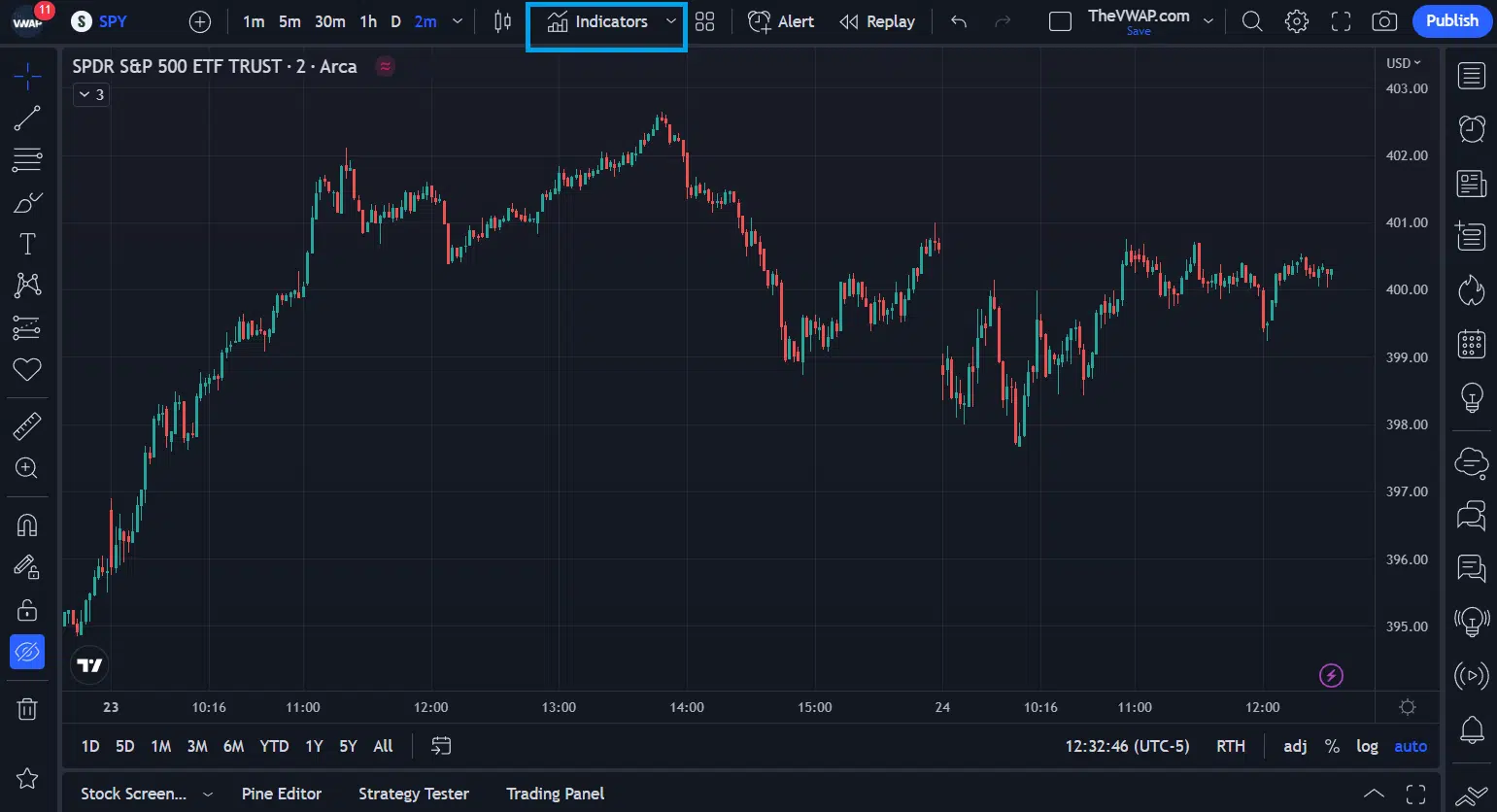This screenshot has height=812, width=1497.
Task: Expand the bottom panel up chevron
Action: (1374, 794)
